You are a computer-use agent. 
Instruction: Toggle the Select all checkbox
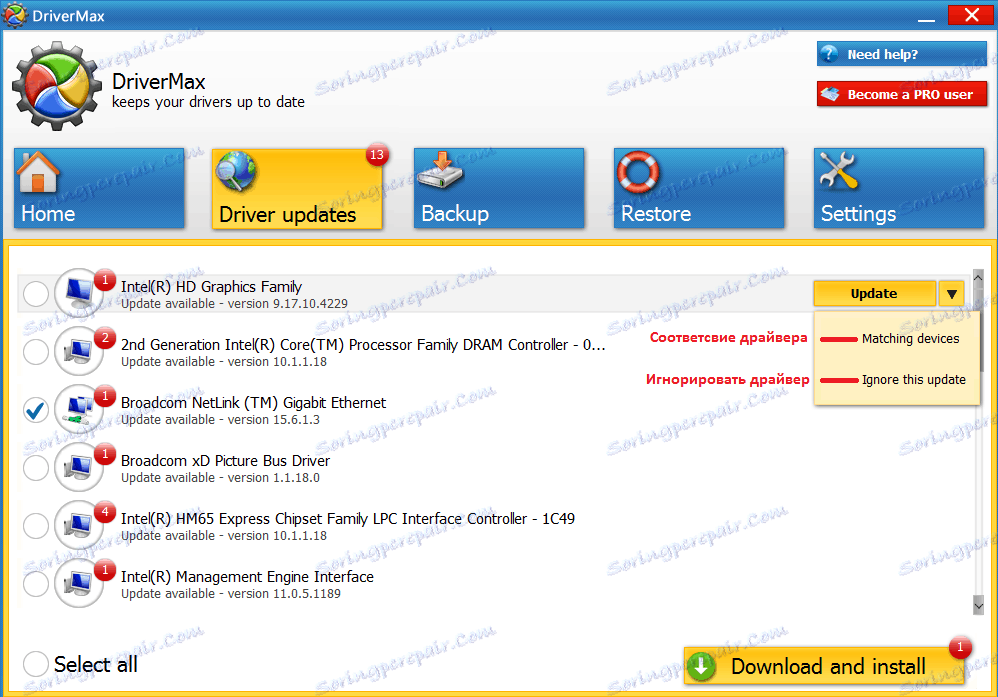[36, 664]
